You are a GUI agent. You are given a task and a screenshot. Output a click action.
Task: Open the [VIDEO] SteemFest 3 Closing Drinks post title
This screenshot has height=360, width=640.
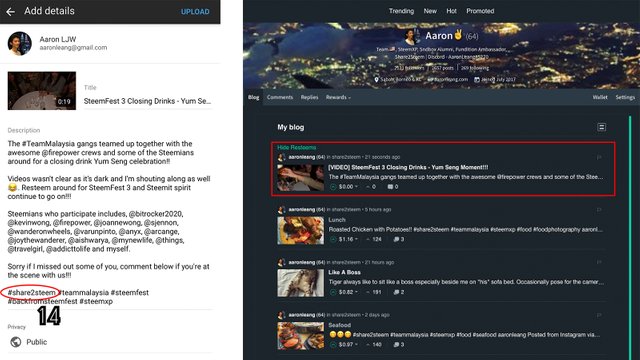point(408,167)
